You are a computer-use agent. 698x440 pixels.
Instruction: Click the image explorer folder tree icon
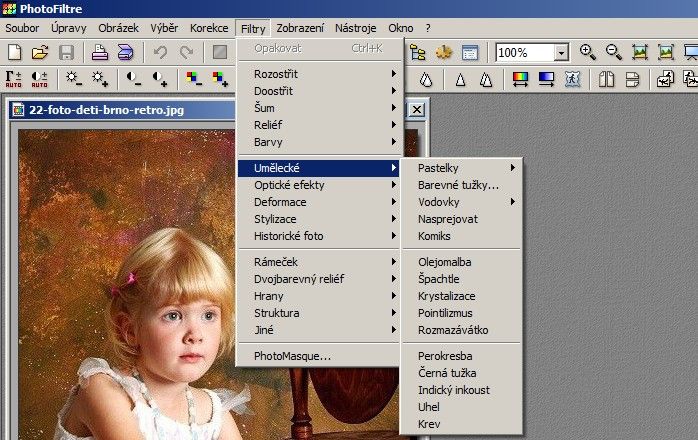[418, 53]
